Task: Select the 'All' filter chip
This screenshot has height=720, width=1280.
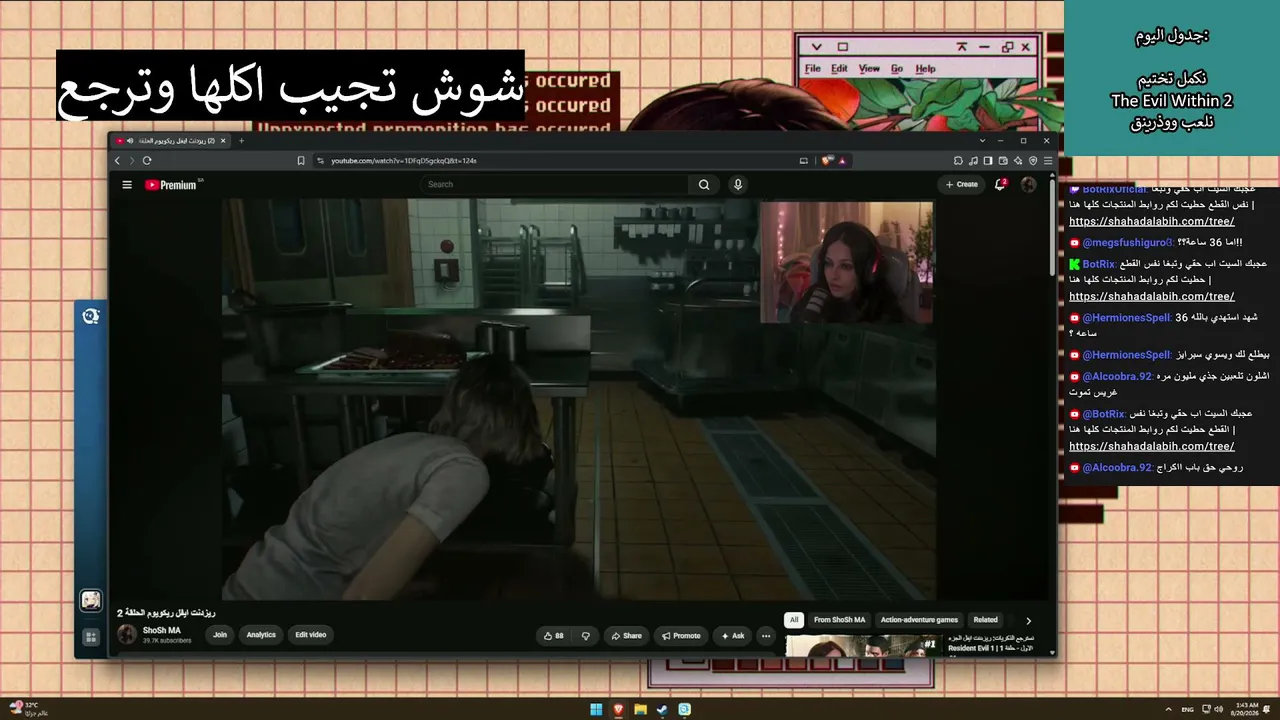Action: (x=794, y=620)
